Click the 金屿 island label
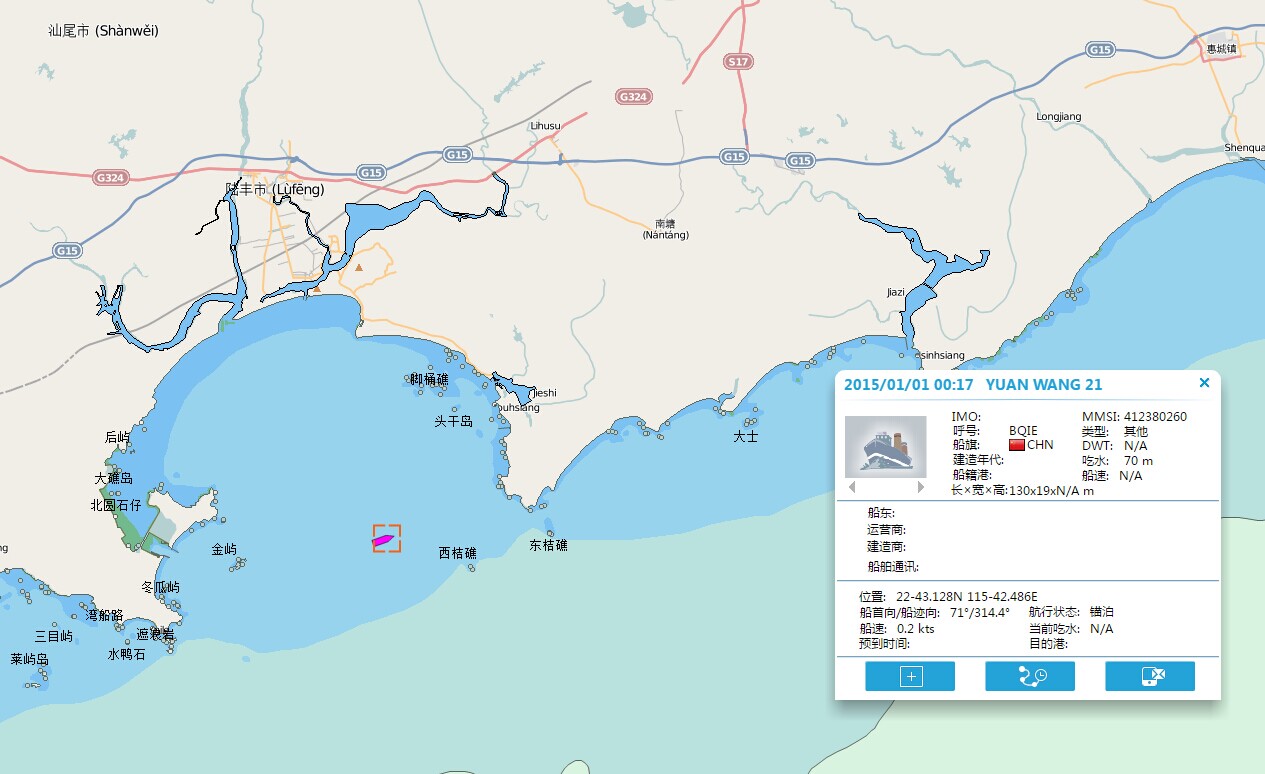This screenshot has width=1265, height=774. pos(224,549)
